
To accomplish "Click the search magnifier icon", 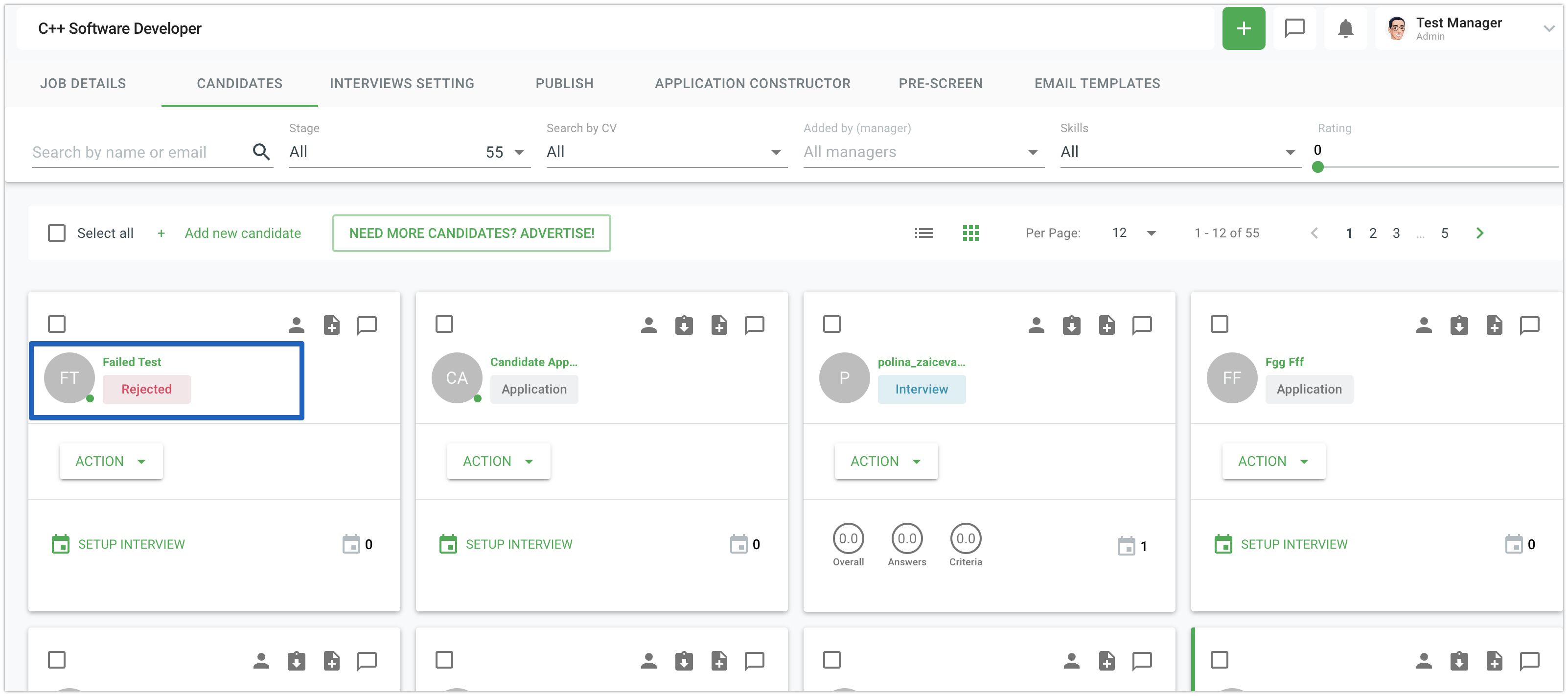I will click(x=261, y=152).
